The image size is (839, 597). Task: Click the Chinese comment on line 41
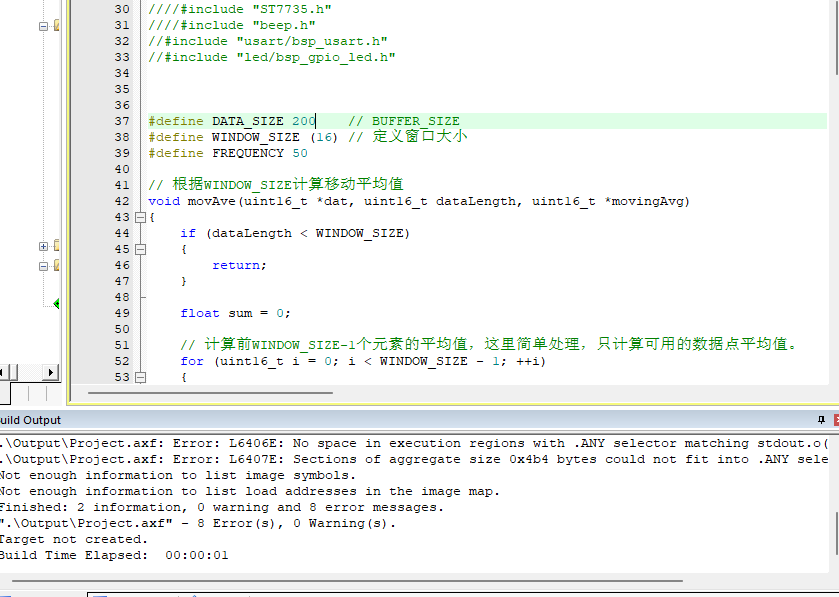[x=276, y=185]
